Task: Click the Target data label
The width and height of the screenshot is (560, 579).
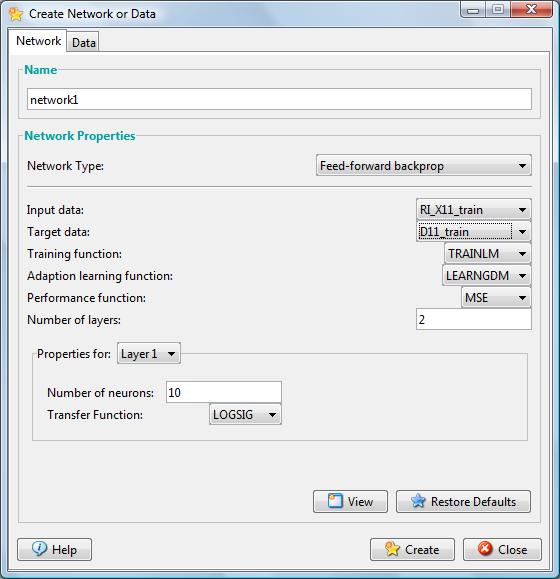Action: click(x=58, y=232)
